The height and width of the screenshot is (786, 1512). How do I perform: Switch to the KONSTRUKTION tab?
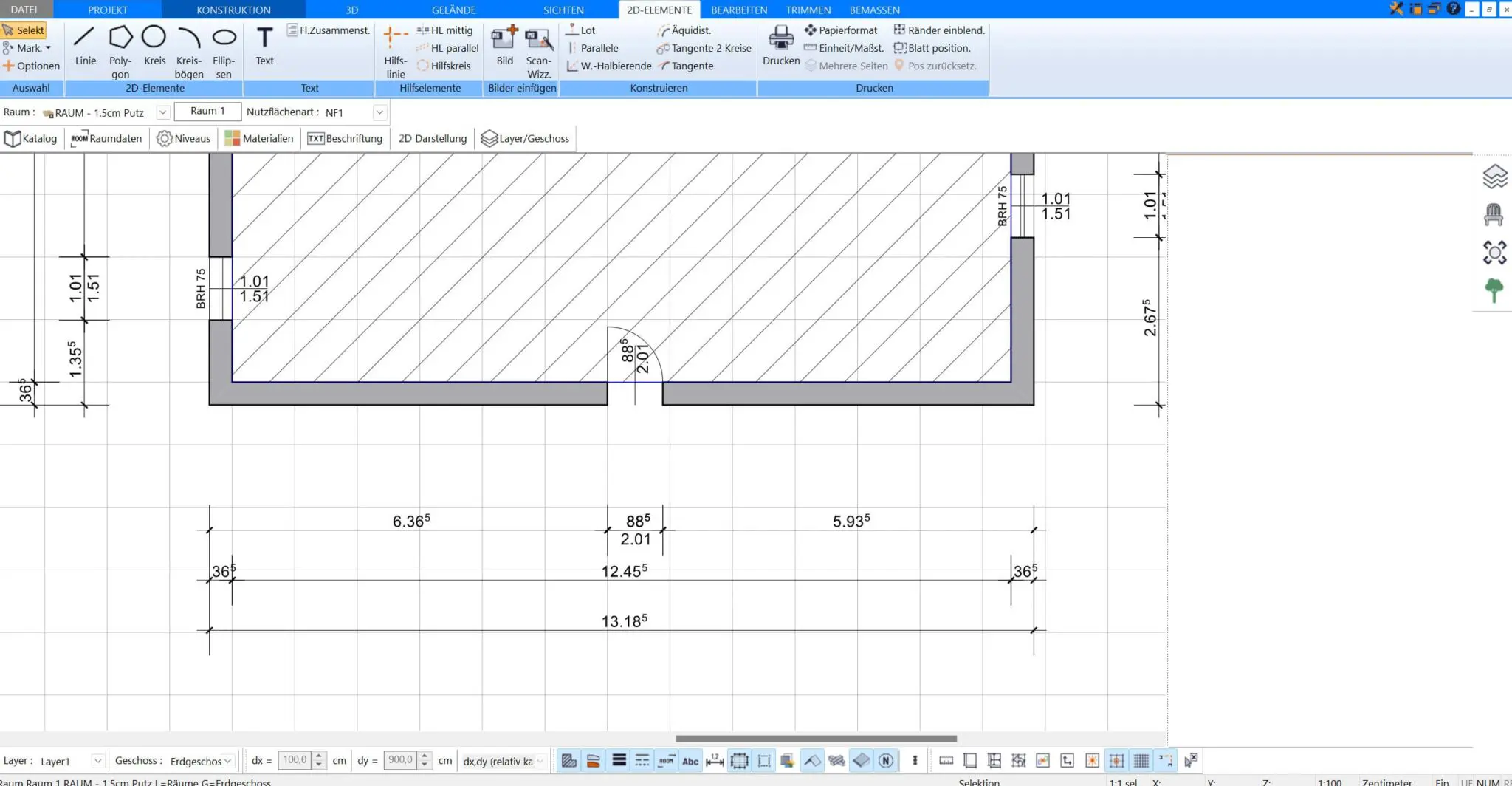click(x=233, y=10)
